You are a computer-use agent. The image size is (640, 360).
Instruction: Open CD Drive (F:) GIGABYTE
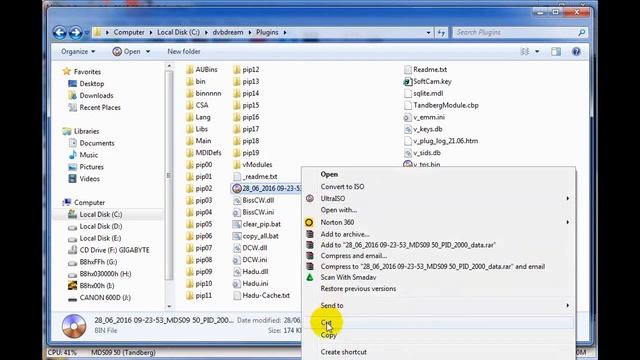(x=109, y=250)
